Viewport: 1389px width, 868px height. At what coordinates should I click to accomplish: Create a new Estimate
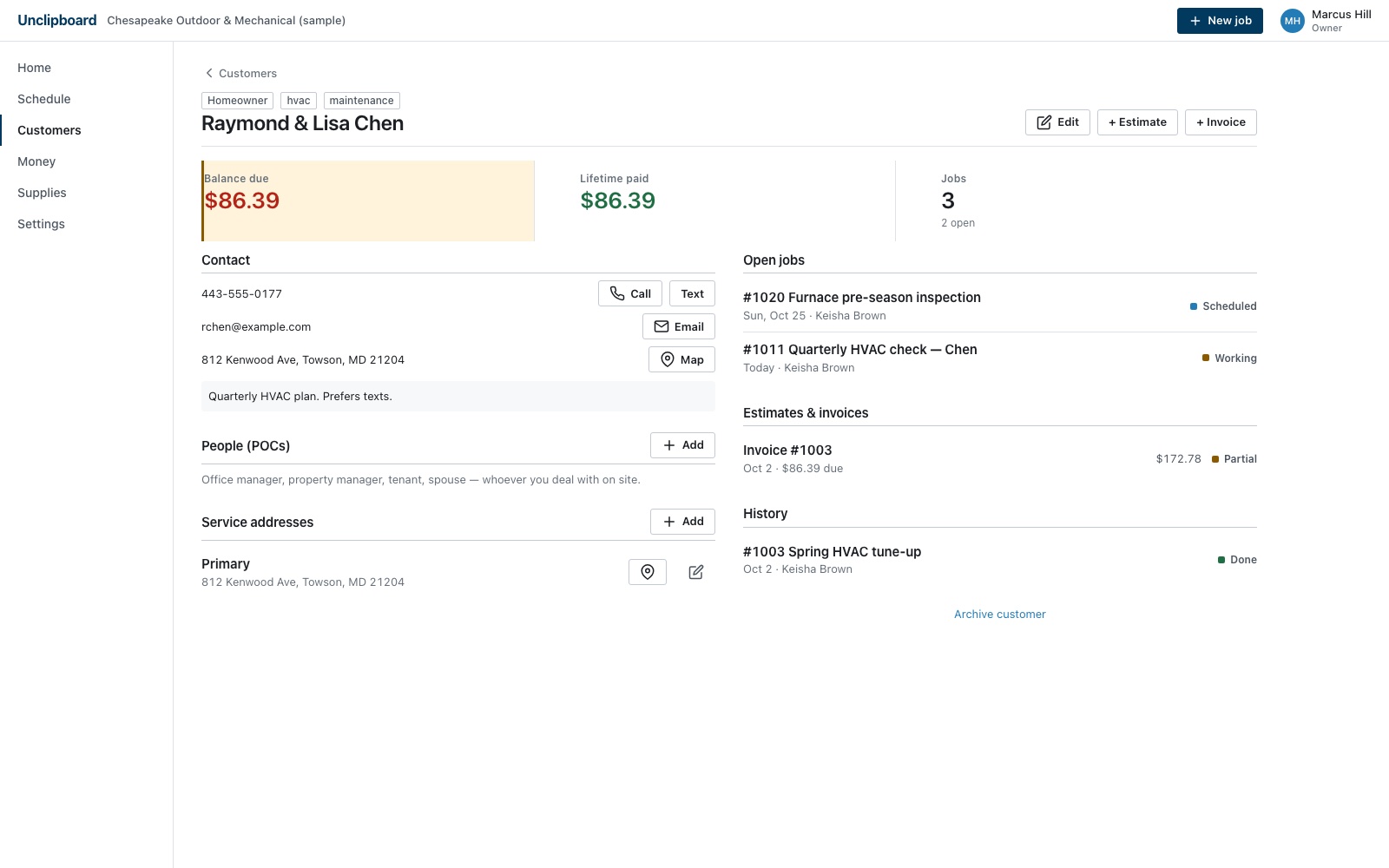pos(1137,122)
